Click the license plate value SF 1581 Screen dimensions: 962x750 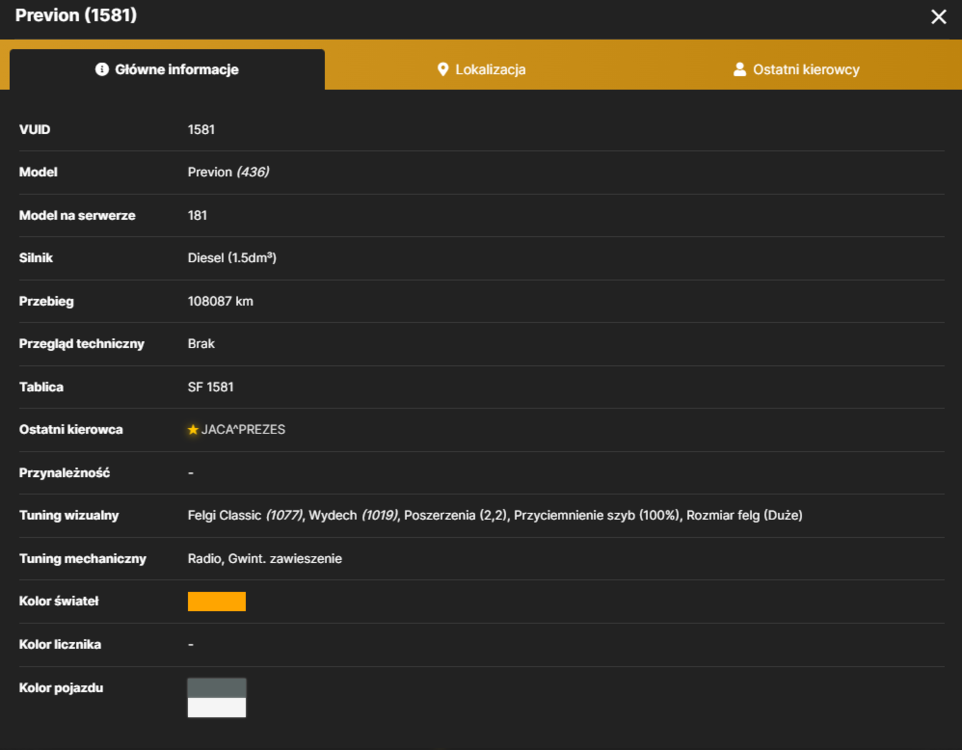[210, 387]
